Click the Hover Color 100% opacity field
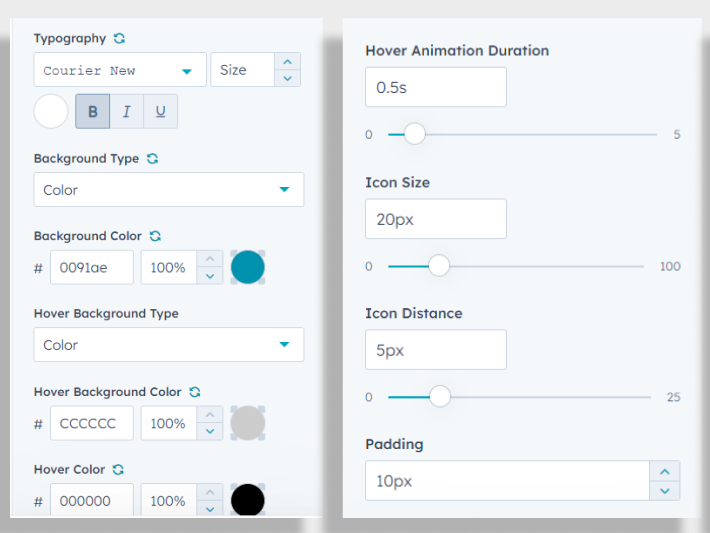710x533 pixels. (169, 500)
